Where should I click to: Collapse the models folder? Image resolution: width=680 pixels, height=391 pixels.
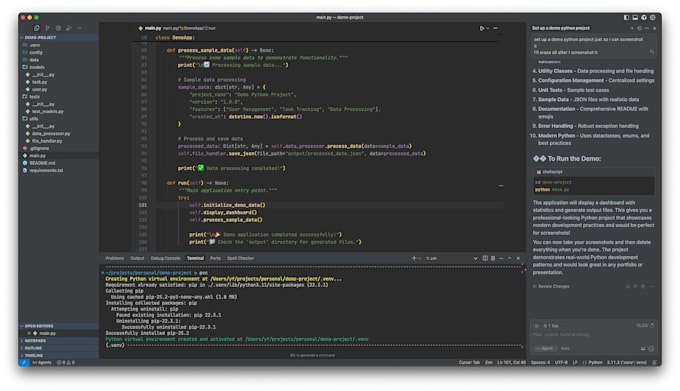tap(59, 67)
